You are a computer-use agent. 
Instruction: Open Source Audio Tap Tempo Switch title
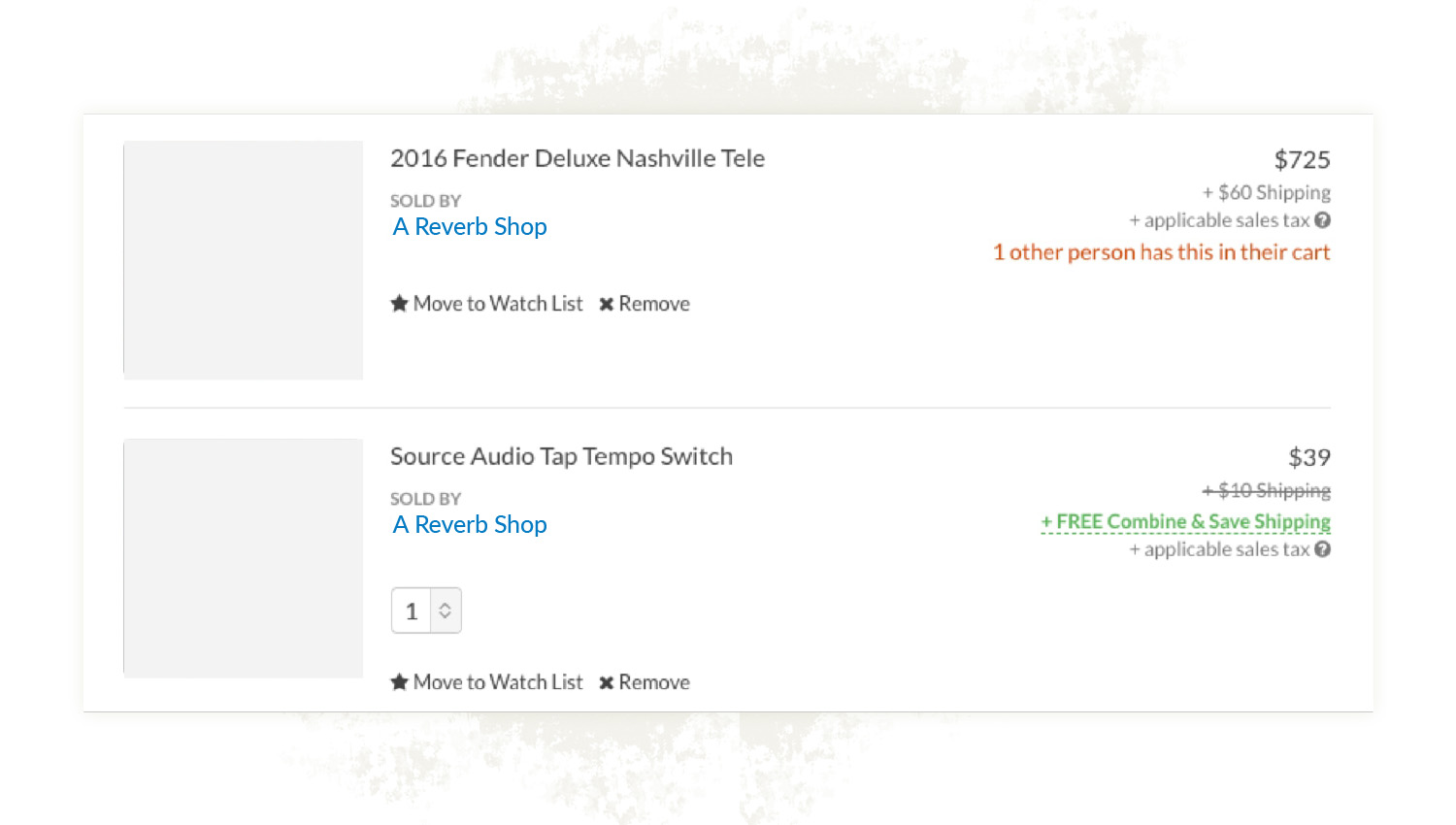click(561, 456)
